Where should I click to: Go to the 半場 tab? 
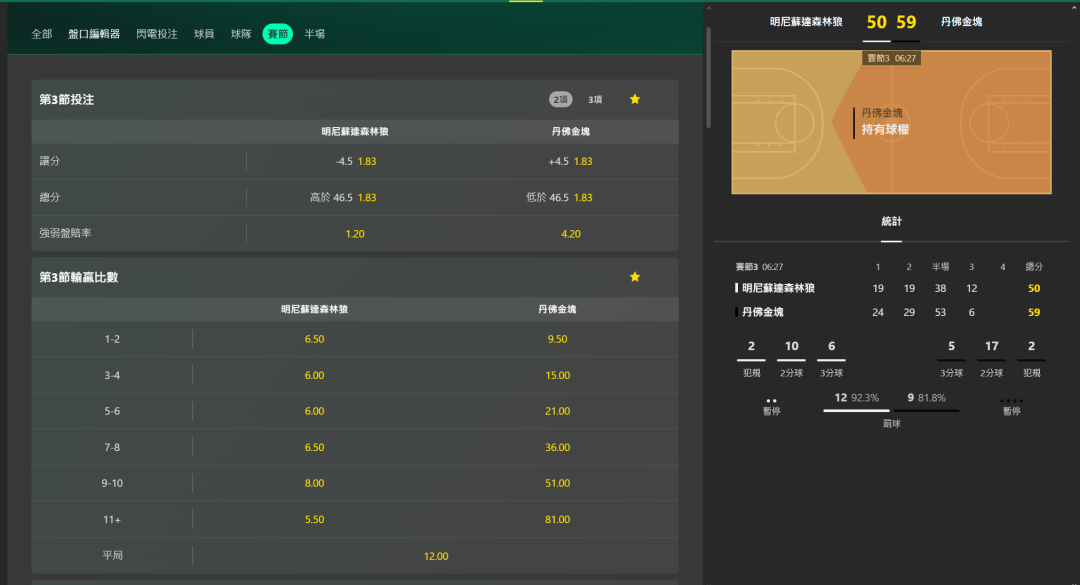[x=314, y=34]
